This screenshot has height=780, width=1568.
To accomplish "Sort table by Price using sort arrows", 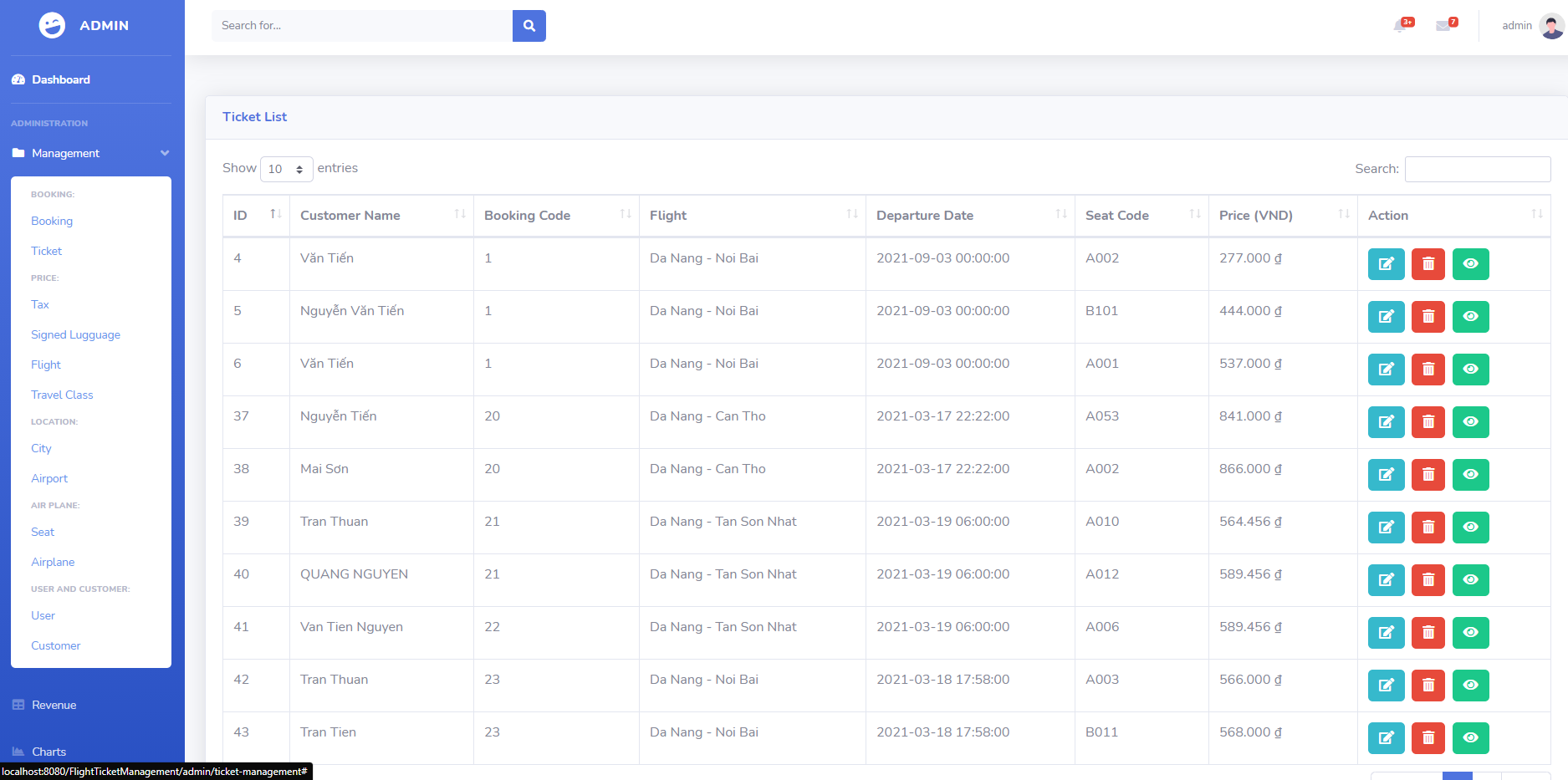I will point(1345,214).
